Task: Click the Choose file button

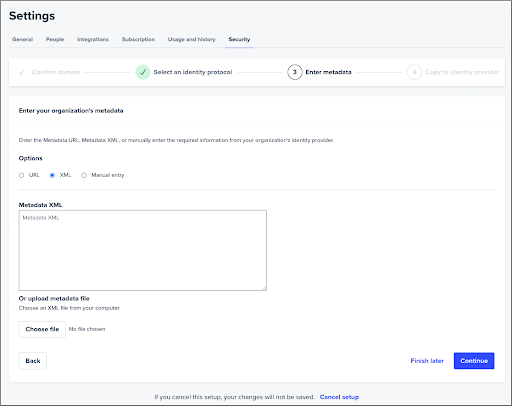Action: click(42, 329)
